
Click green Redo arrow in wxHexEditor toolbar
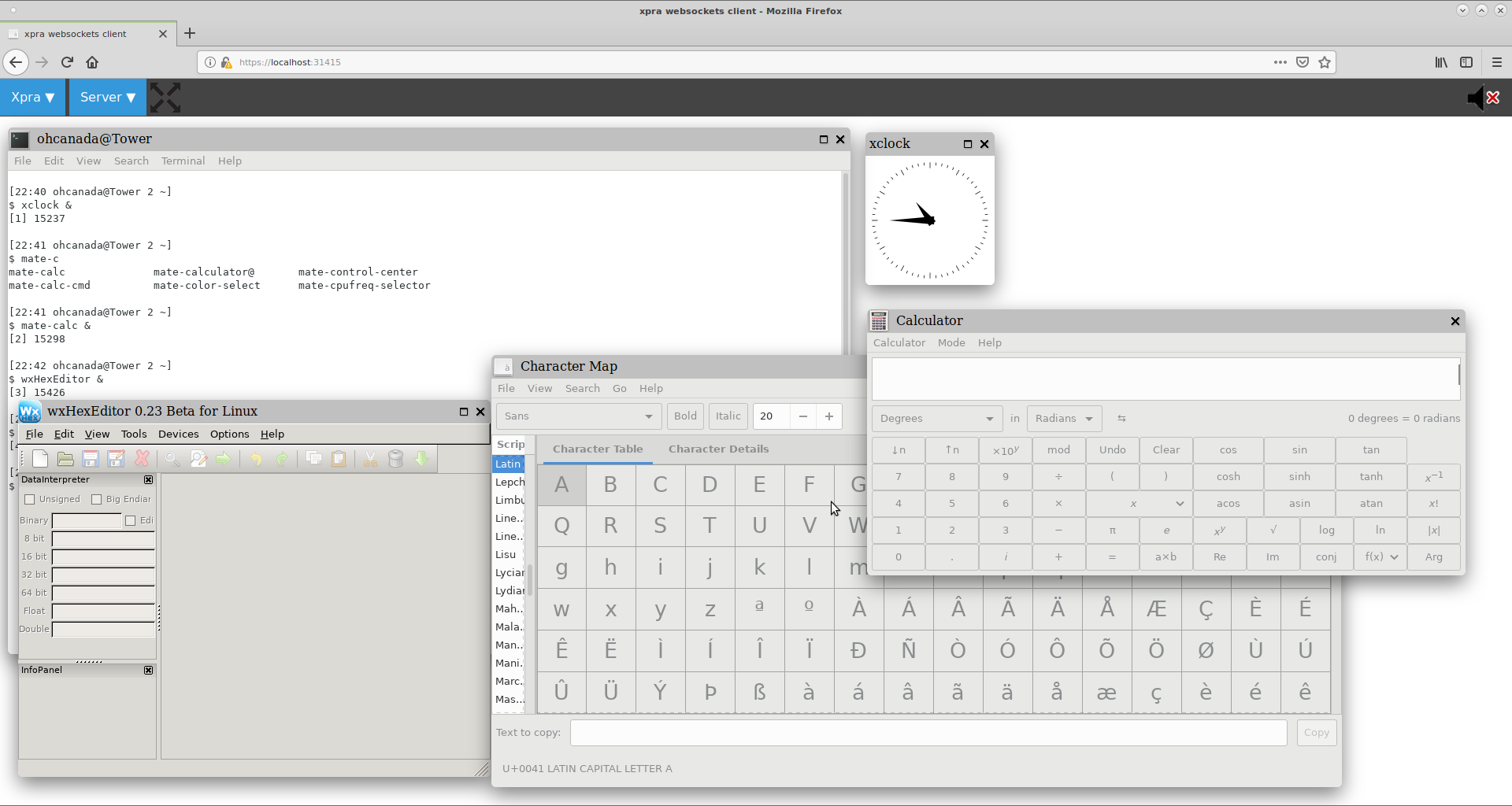tap(281, 459)
